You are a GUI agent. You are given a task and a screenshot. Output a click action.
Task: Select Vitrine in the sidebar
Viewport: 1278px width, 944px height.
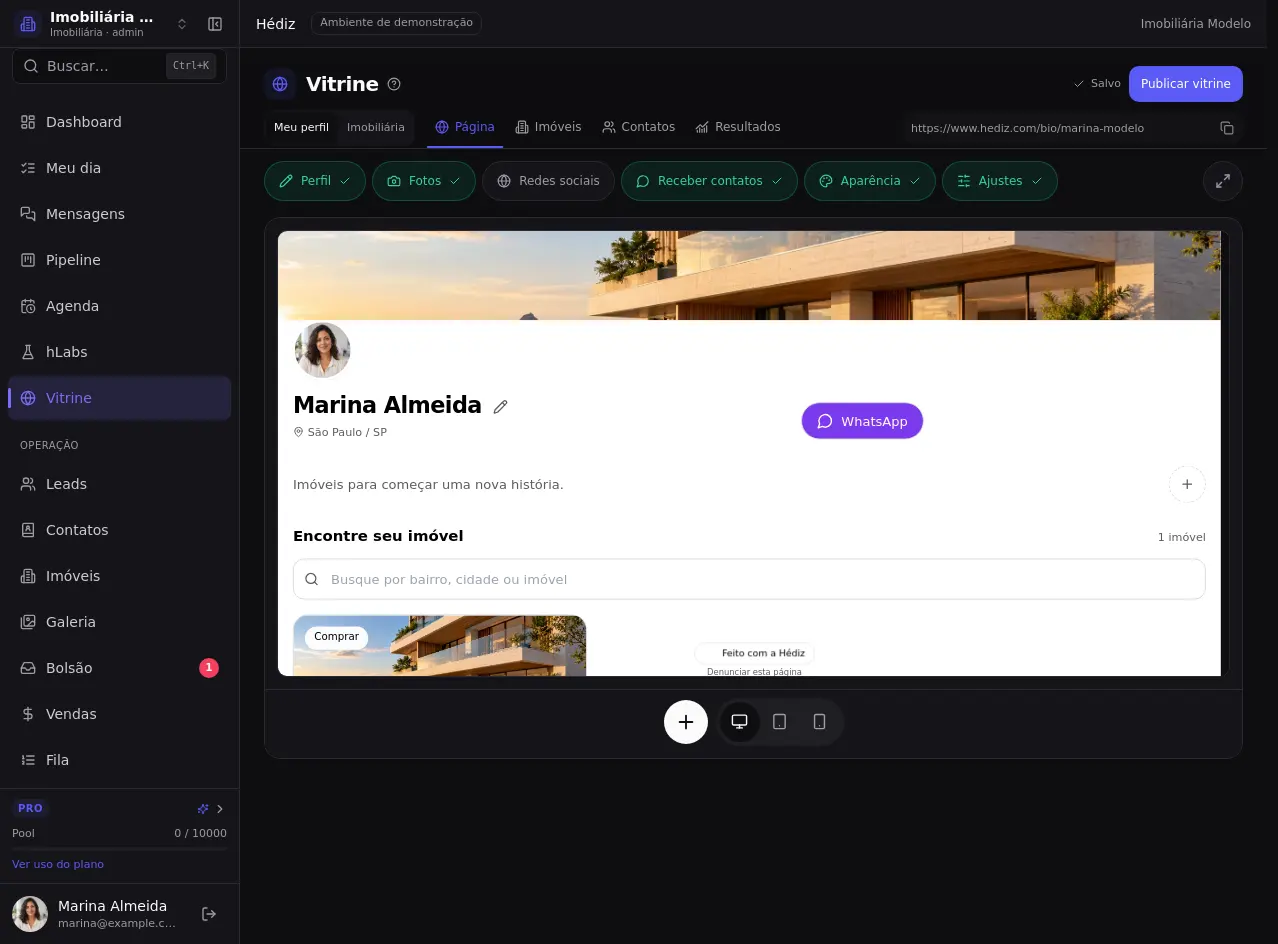[x=119, y=398]
